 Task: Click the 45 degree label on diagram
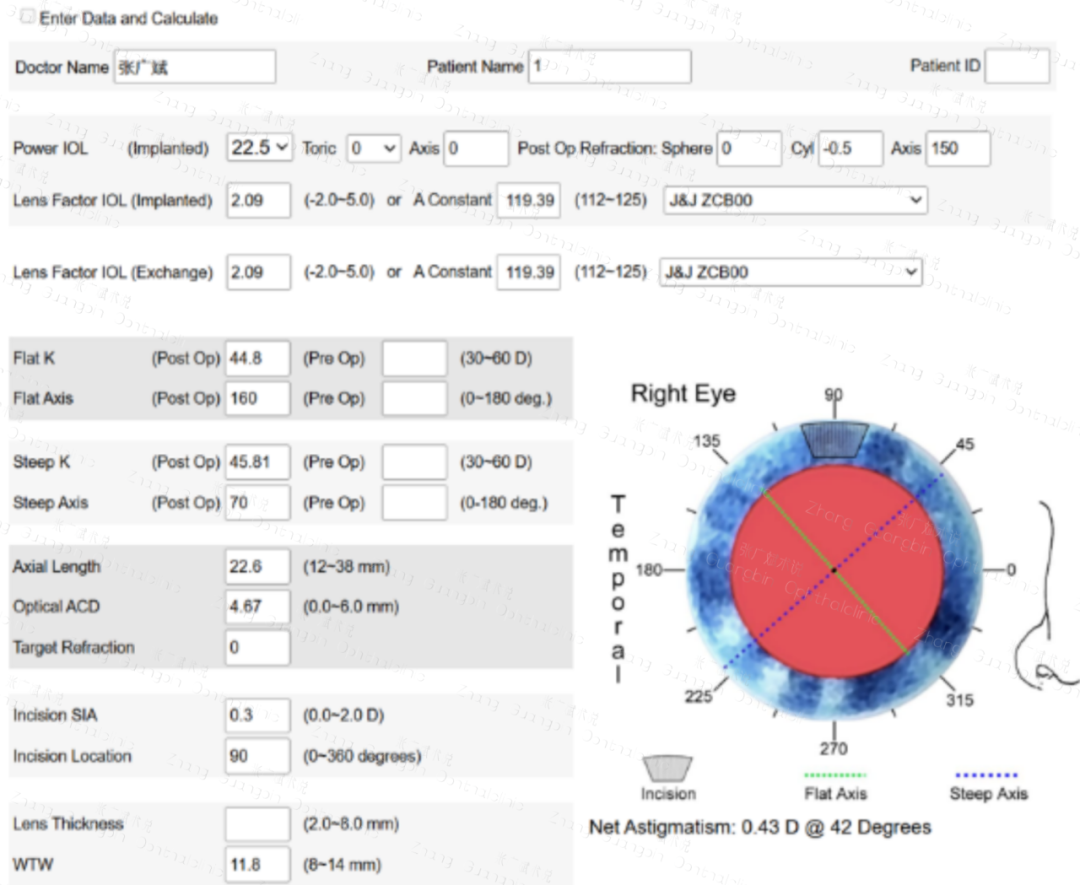(965, 444)
